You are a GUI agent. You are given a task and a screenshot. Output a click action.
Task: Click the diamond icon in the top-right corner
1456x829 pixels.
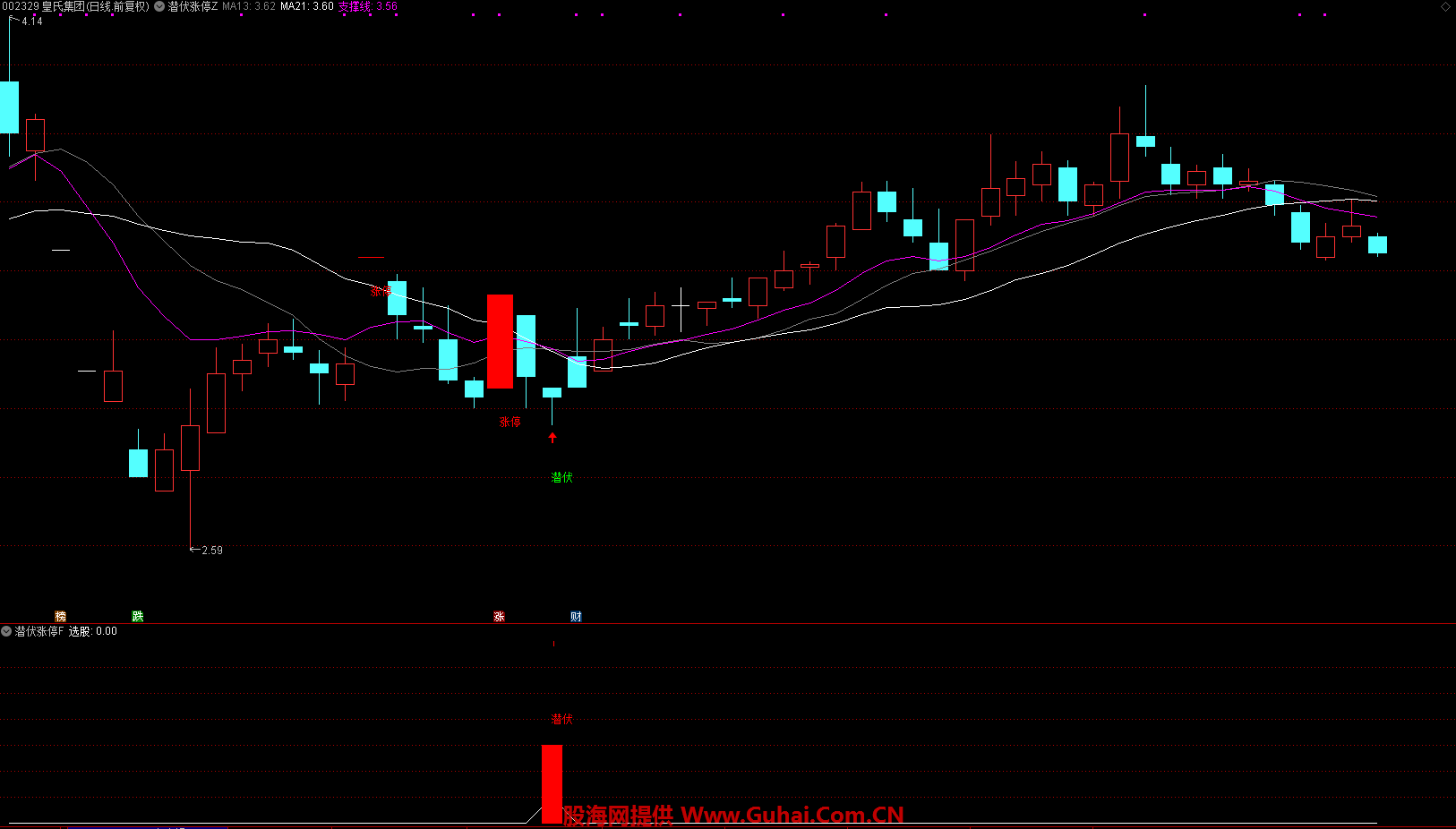coord(1445,6)
